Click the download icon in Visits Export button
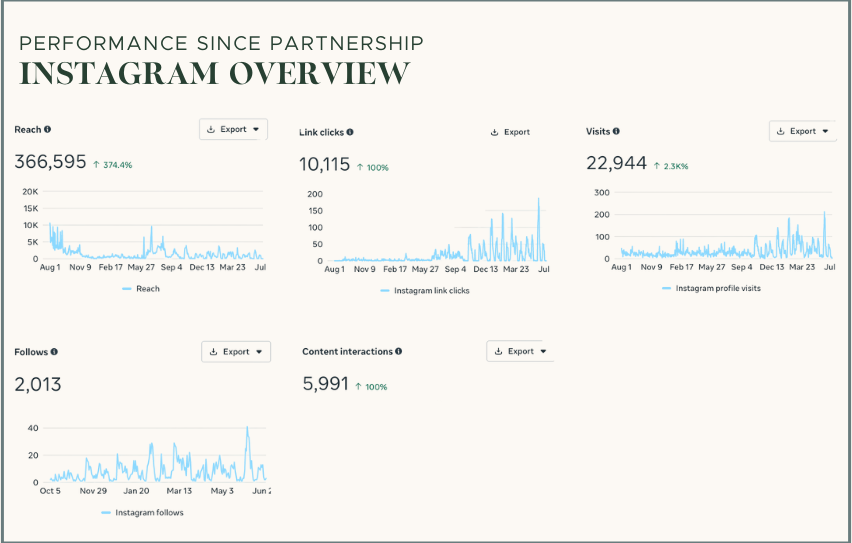The image size is (852, 543). (780, 131)
